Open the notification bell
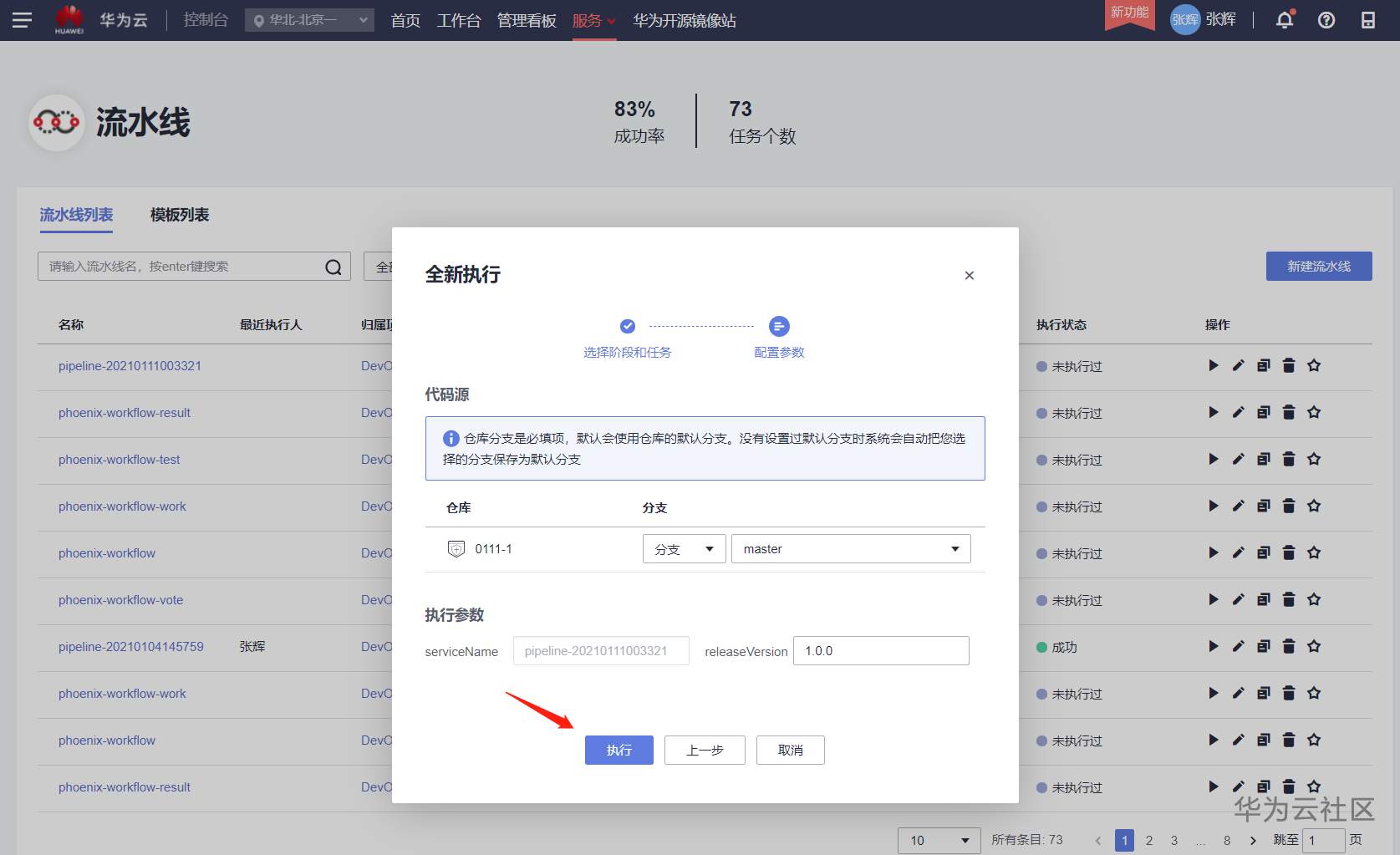1400x855 pixels. point(1285,20)
